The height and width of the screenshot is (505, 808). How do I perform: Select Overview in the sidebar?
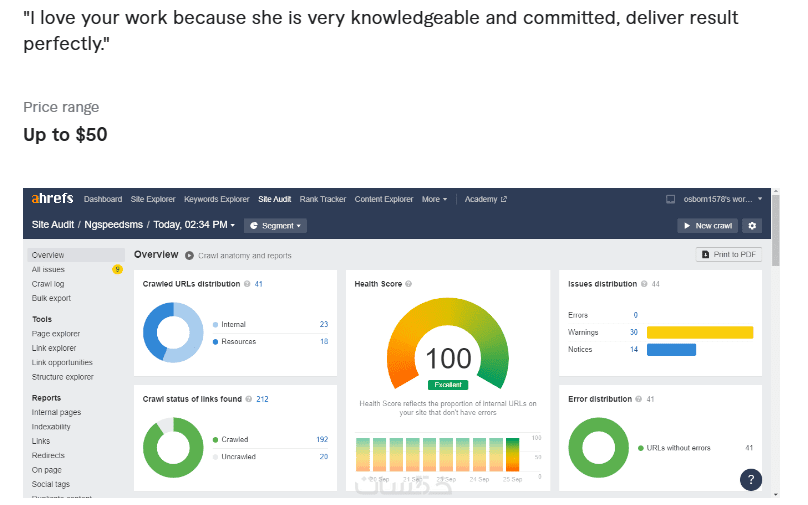click(76, 255)
